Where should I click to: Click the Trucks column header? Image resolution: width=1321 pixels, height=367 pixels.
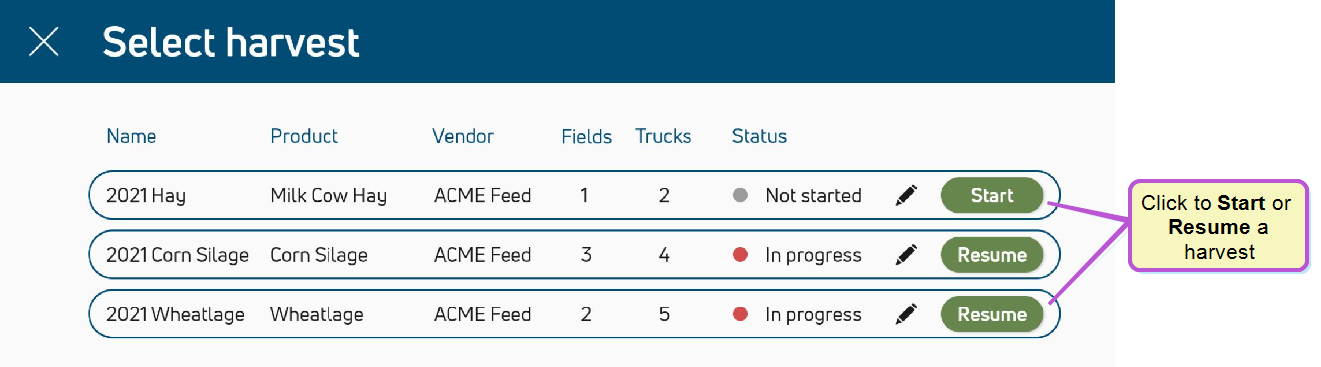(663, 136)
